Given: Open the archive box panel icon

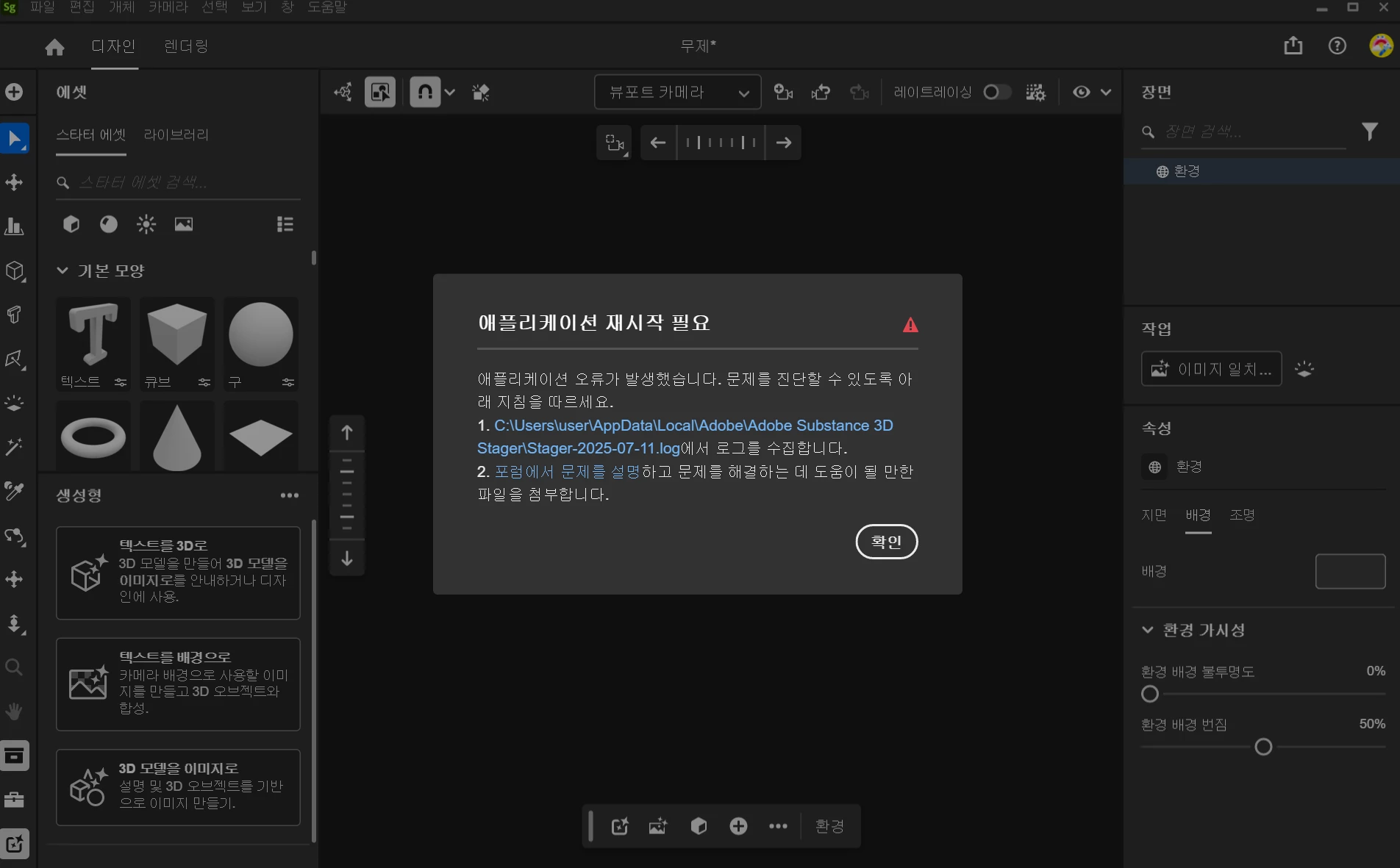Looking at the screenshot, I should point(14,756).
